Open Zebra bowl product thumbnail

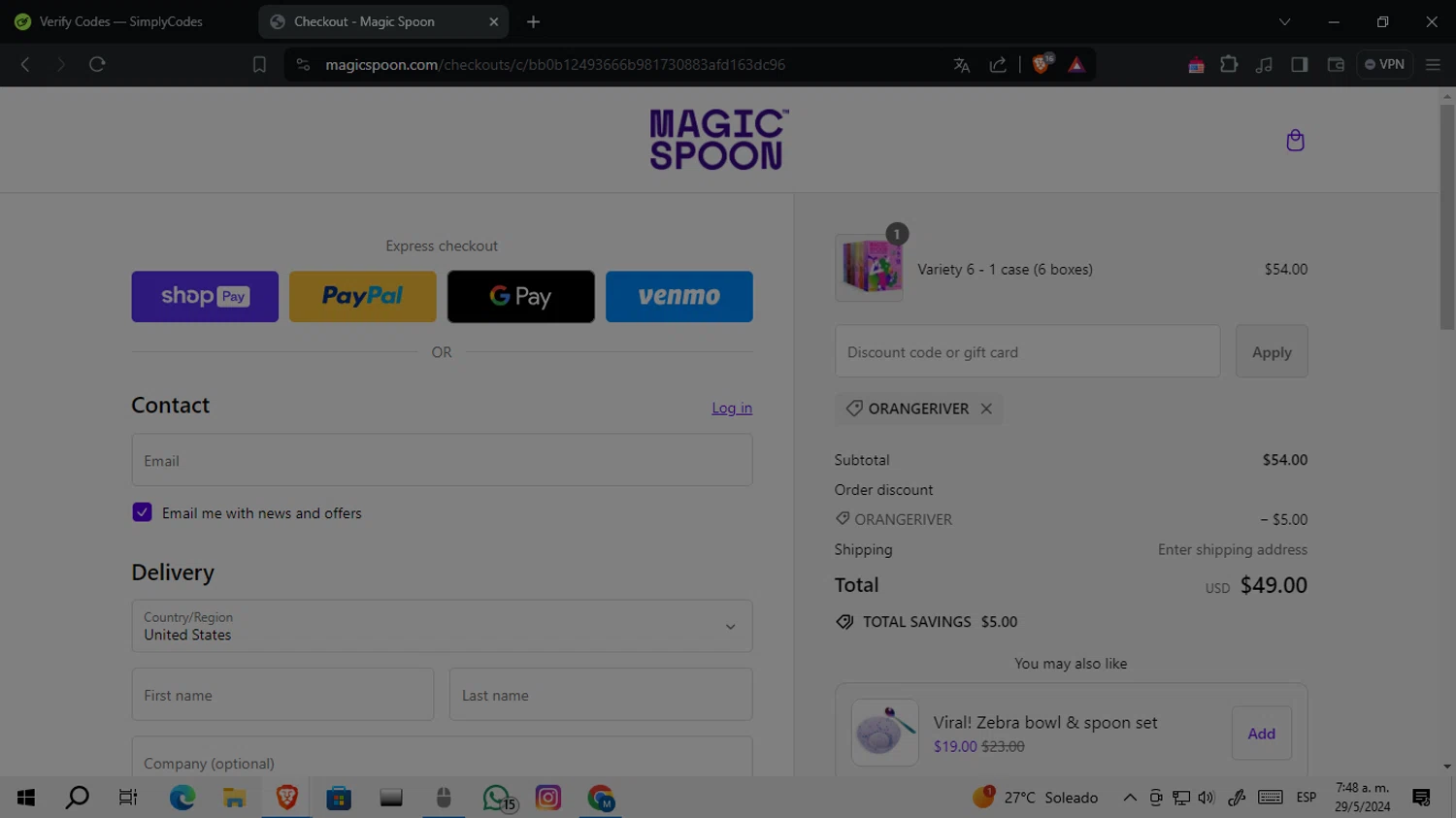[x=884, y=733]
